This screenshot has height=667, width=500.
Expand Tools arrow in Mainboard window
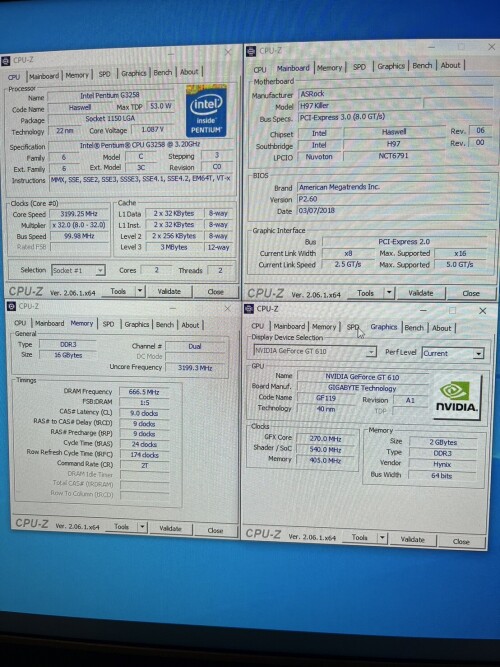389,293
